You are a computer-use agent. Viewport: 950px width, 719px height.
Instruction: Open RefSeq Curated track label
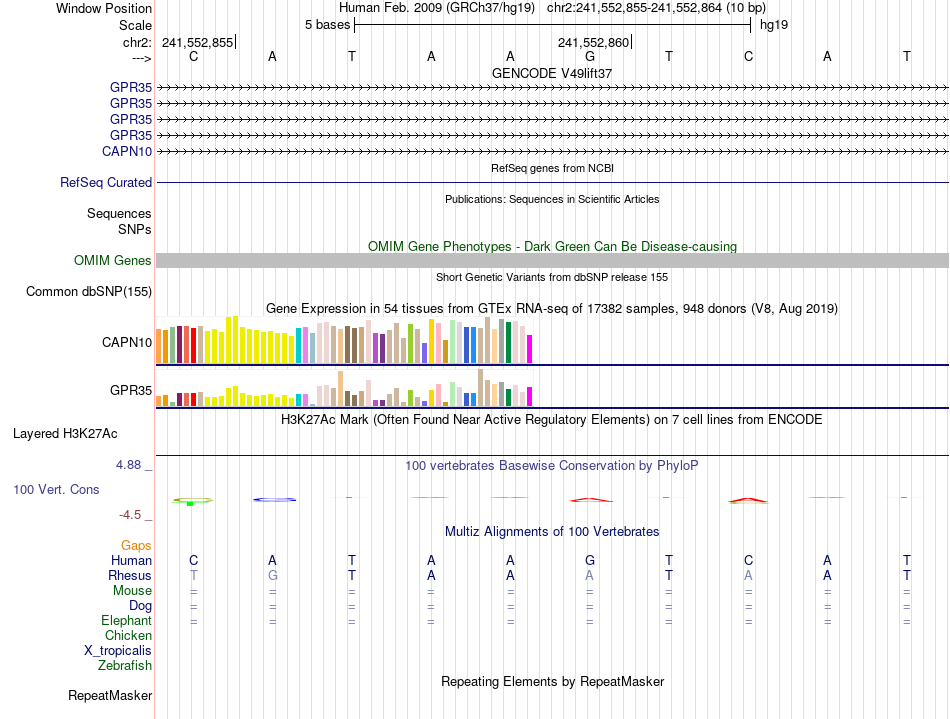click(x=106, y=182)
